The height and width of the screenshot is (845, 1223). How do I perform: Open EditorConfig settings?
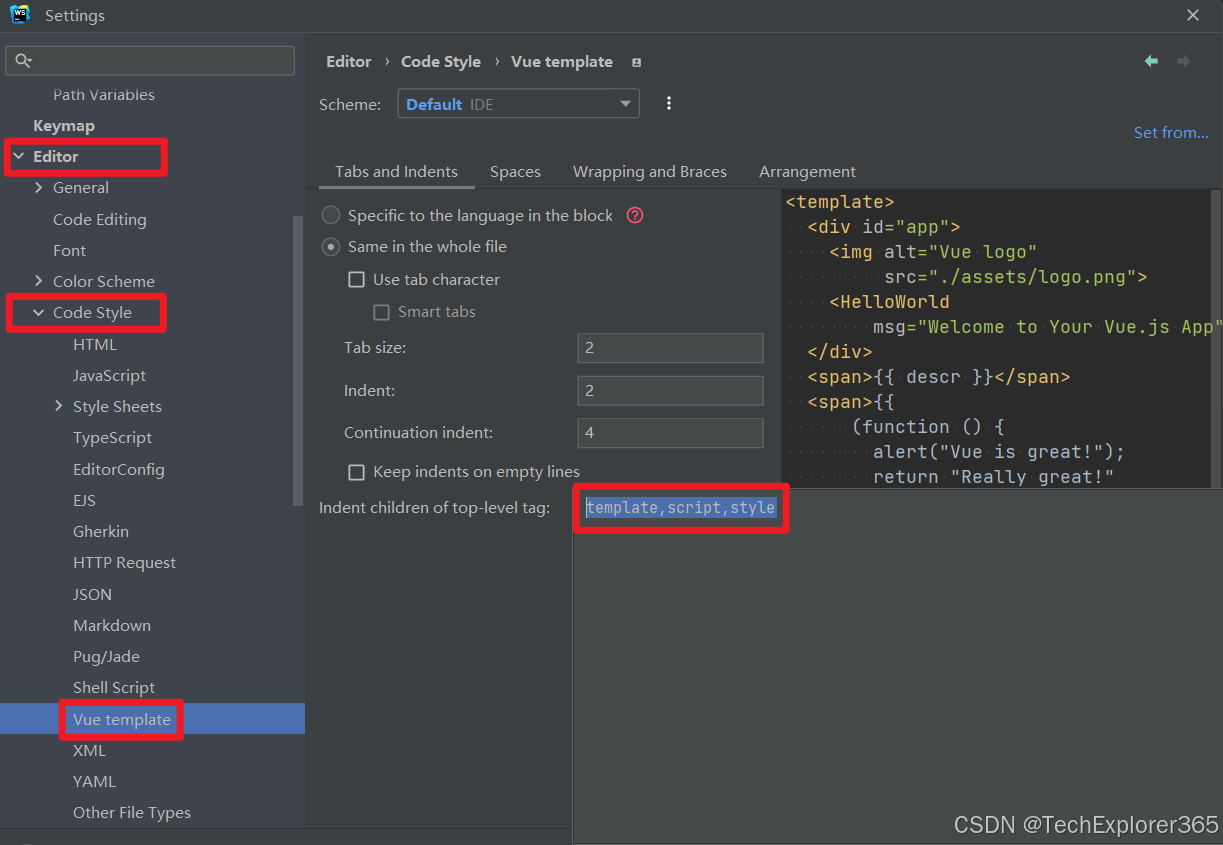[119, 470]
